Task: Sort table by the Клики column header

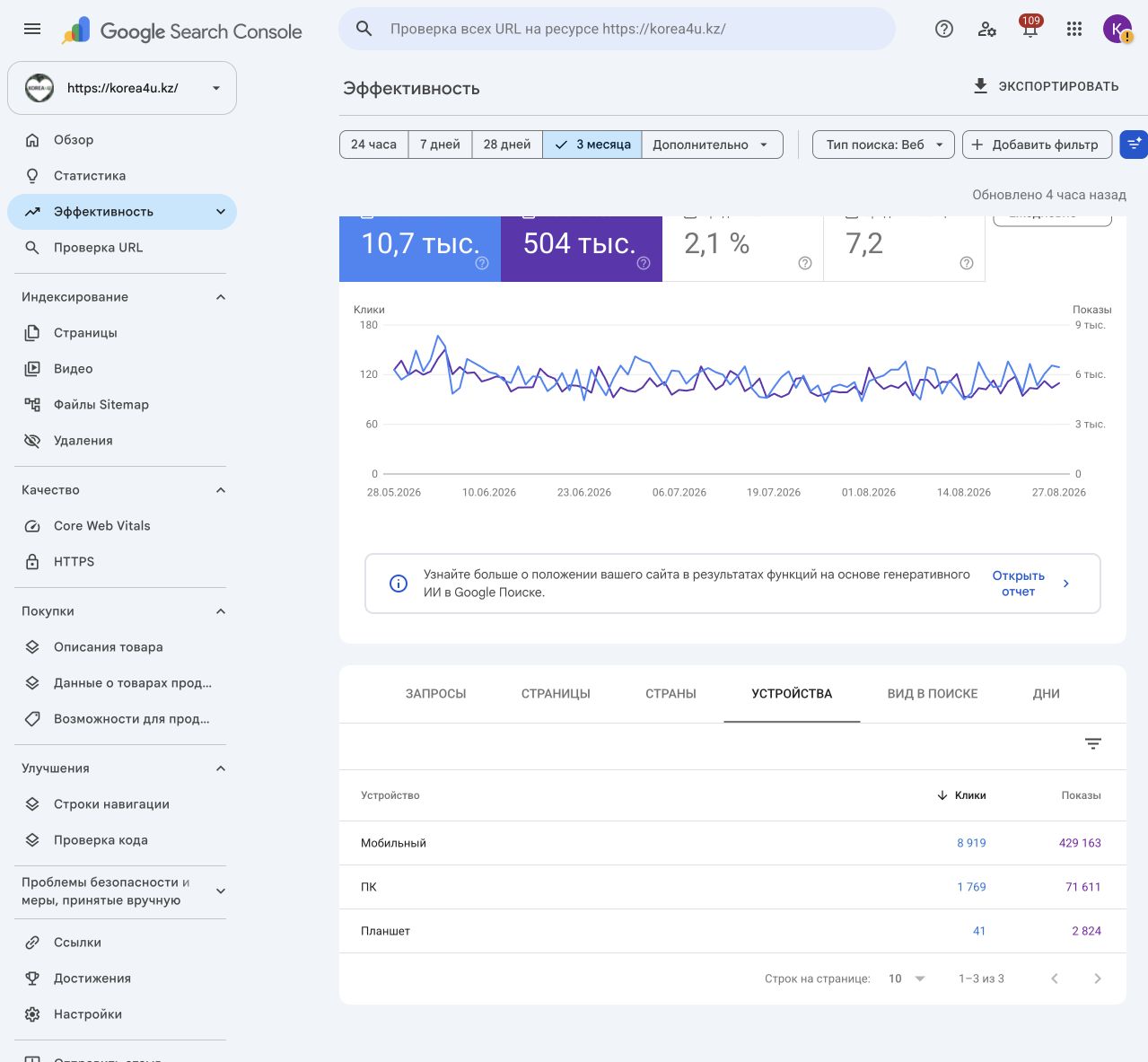Action: coord(961,795)
